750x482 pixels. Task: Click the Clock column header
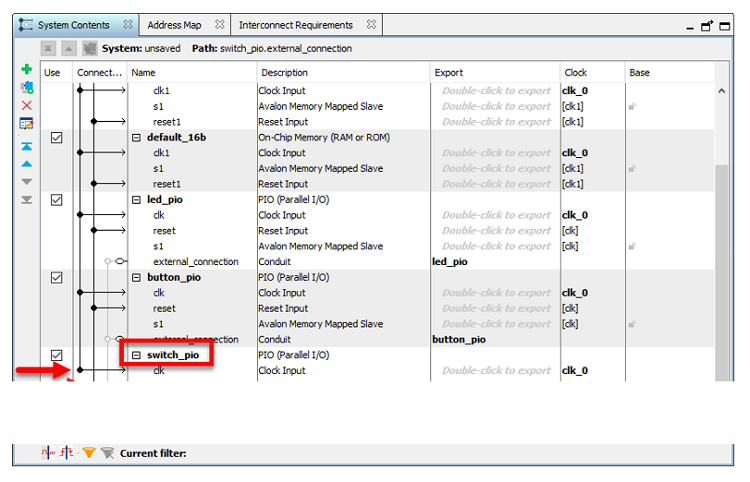(593, 72)
